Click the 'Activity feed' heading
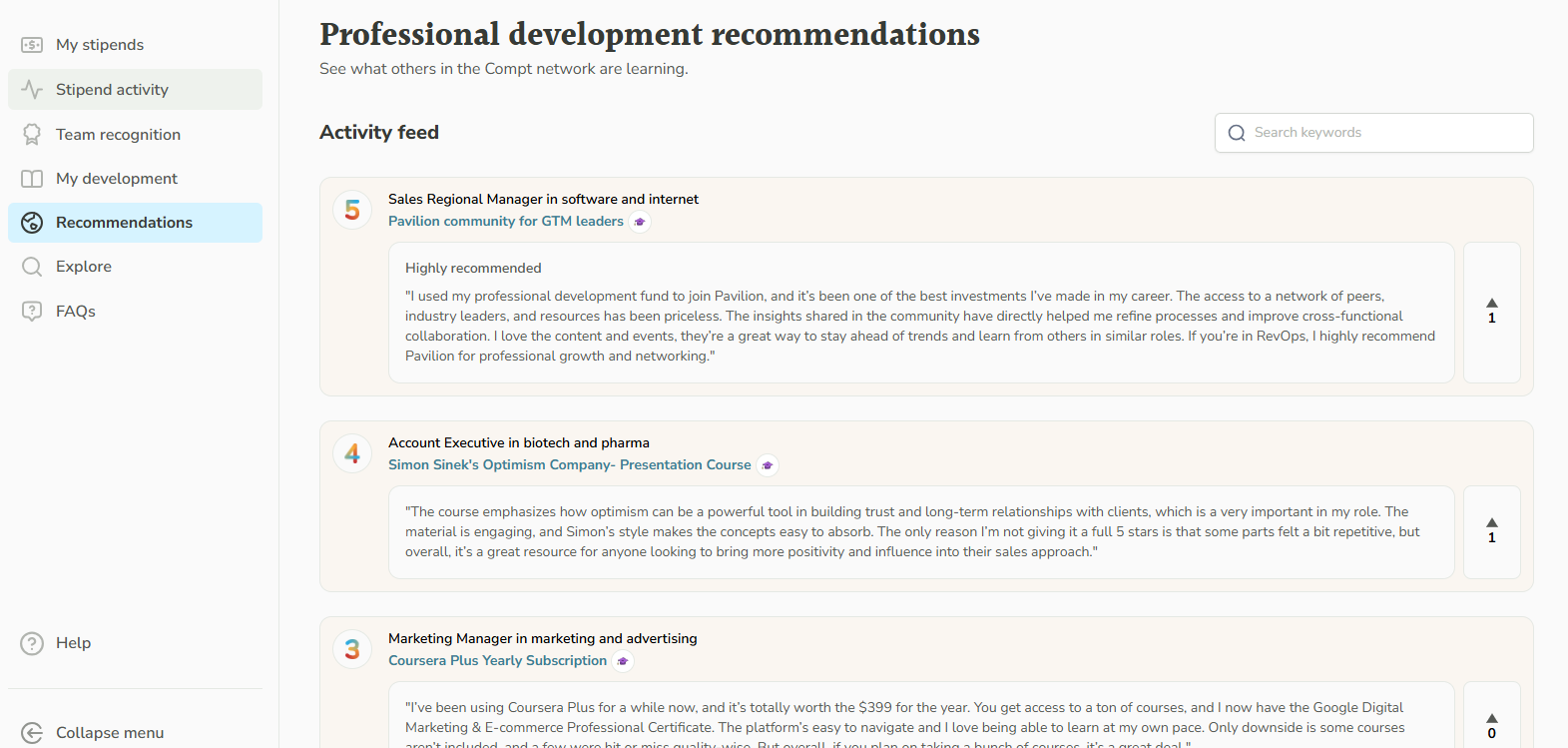Image resolution: width=1568 pixels, height=748 pixels. tap(379, 133)
